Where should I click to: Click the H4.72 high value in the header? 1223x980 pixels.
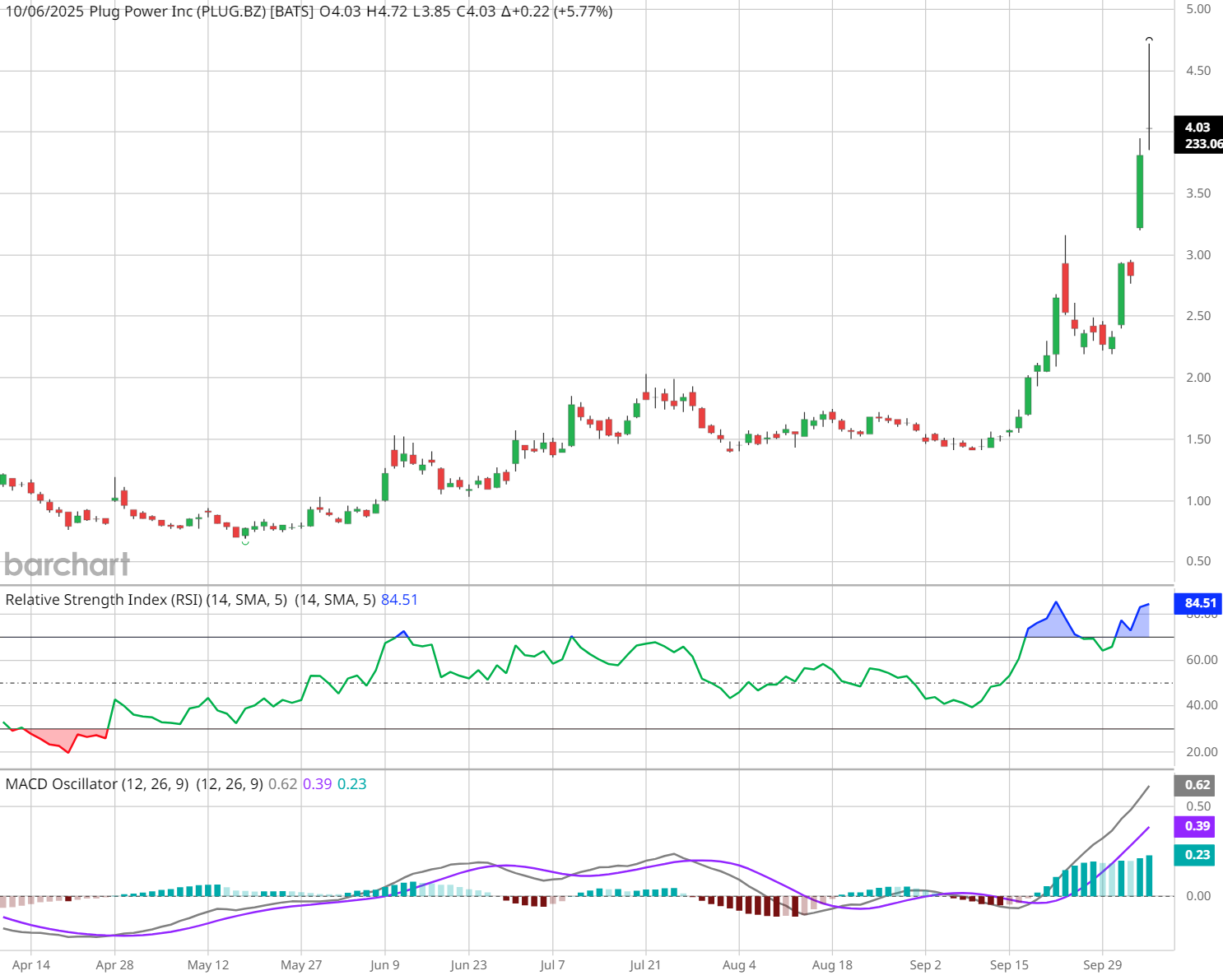(387, 12)
